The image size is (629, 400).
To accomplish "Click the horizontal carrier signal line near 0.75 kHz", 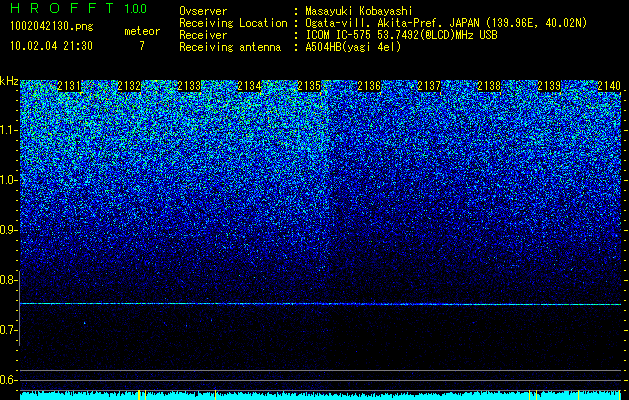I will [321, 304].
